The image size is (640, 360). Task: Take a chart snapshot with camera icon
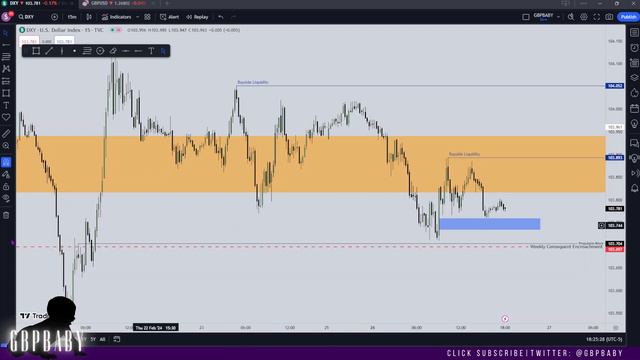609,17
